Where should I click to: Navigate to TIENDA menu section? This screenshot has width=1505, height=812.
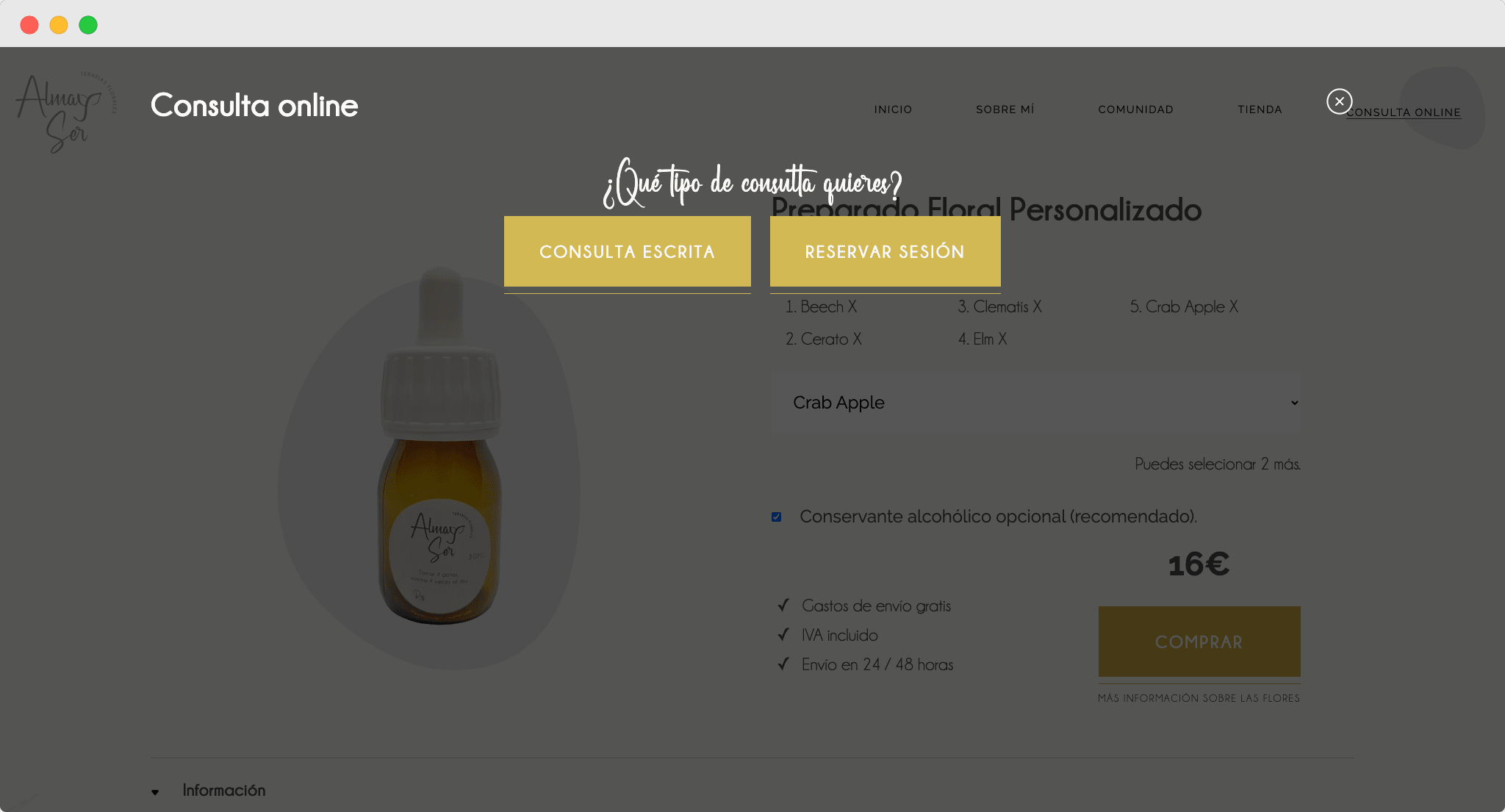pyautogui.click(x=1259, y=110)
